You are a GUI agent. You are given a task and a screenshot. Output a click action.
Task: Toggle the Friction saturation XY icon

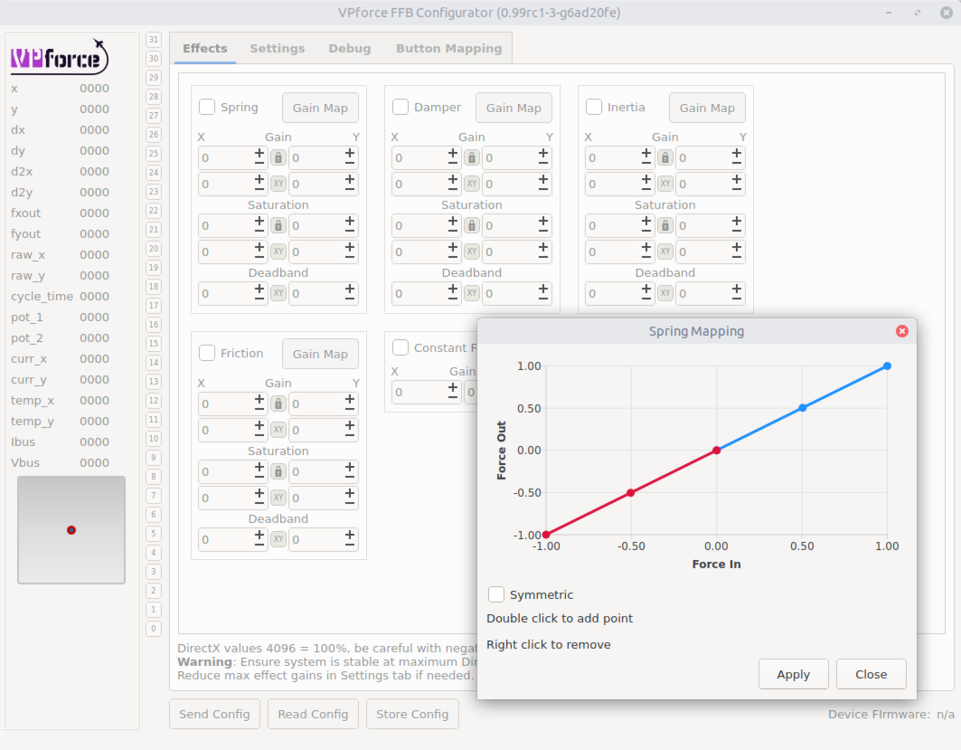pos(278,498)
